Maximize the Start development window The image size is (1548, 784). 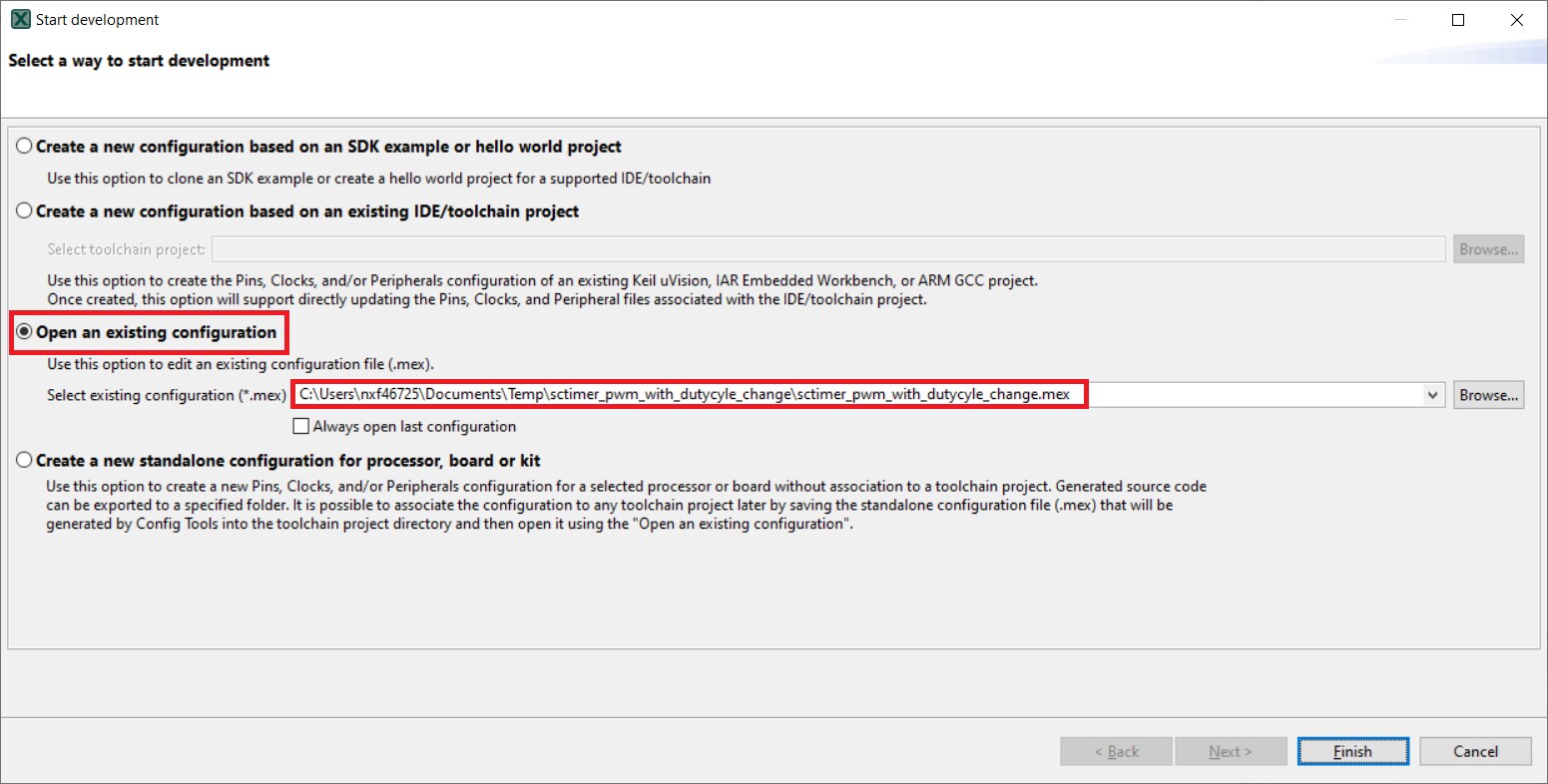coord(1457,20)
